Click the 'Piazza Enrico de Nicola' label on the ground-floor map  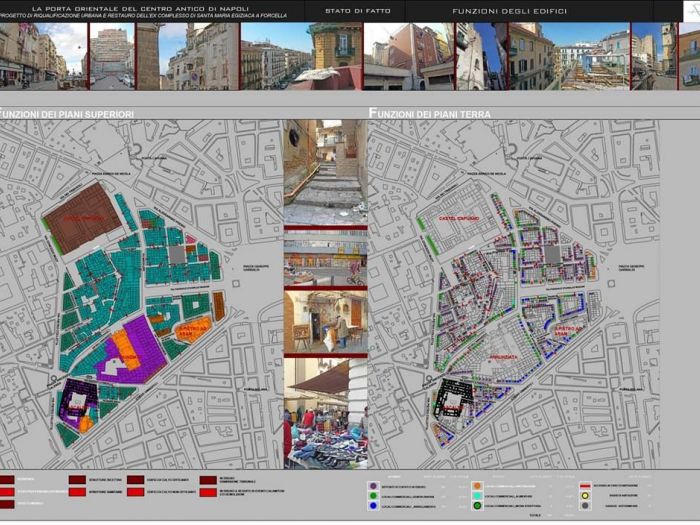[487, 173]
